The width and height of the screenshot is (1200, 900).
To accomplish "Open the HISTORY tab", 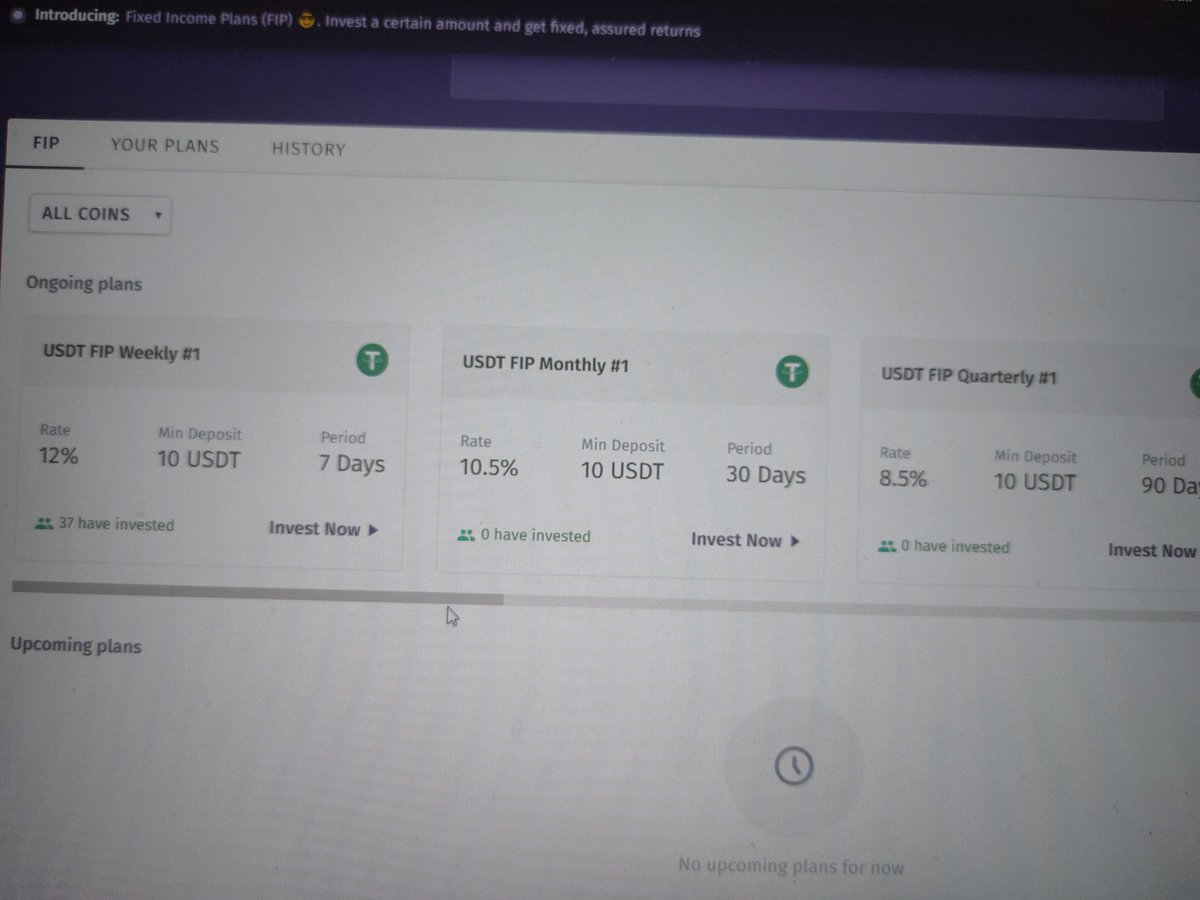I will (x=308, y=149).
